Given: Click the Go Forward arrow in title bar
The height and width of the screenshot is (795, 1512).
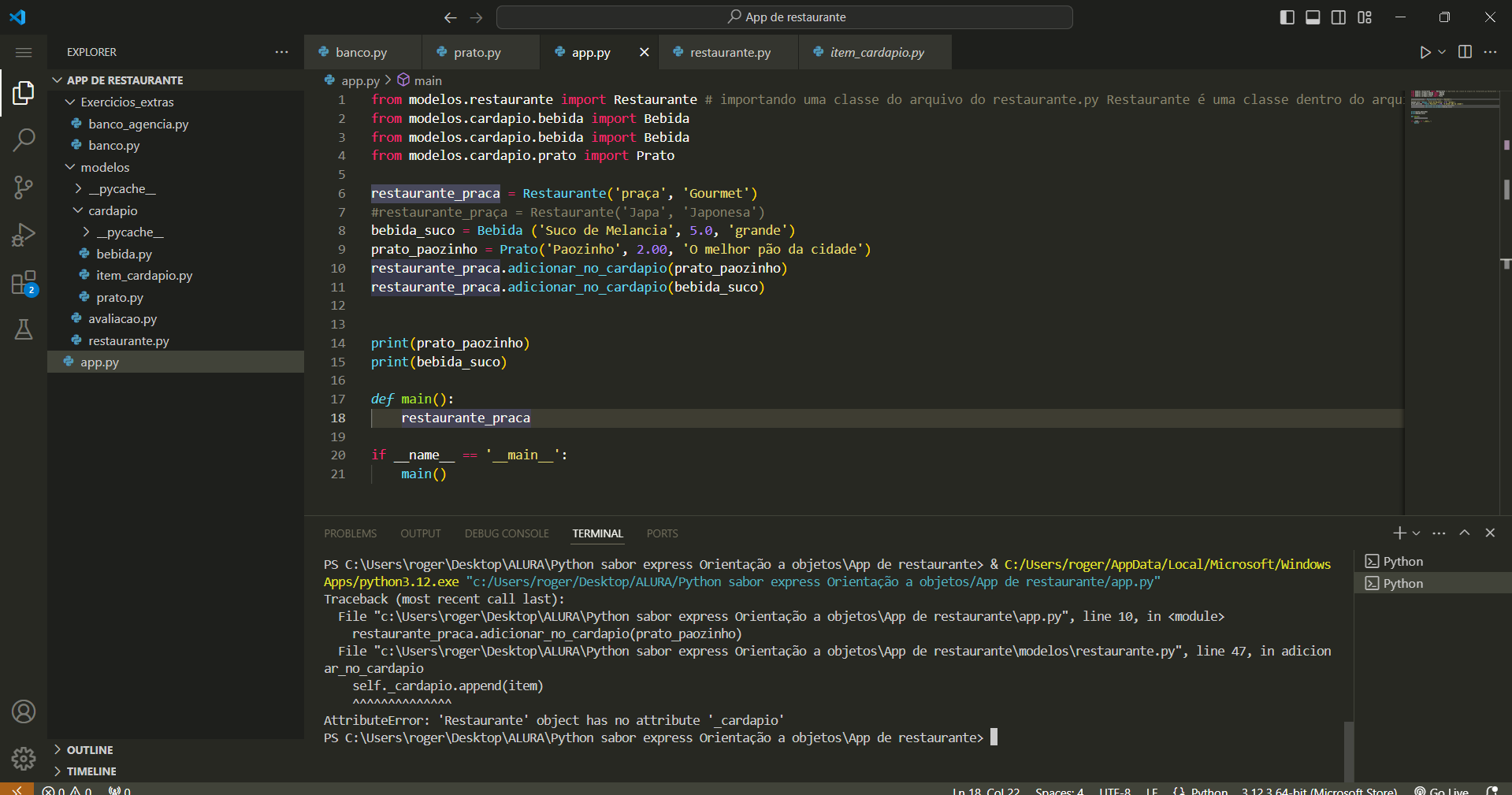Looking at the screenshot, I should click(x=477, y=17).
